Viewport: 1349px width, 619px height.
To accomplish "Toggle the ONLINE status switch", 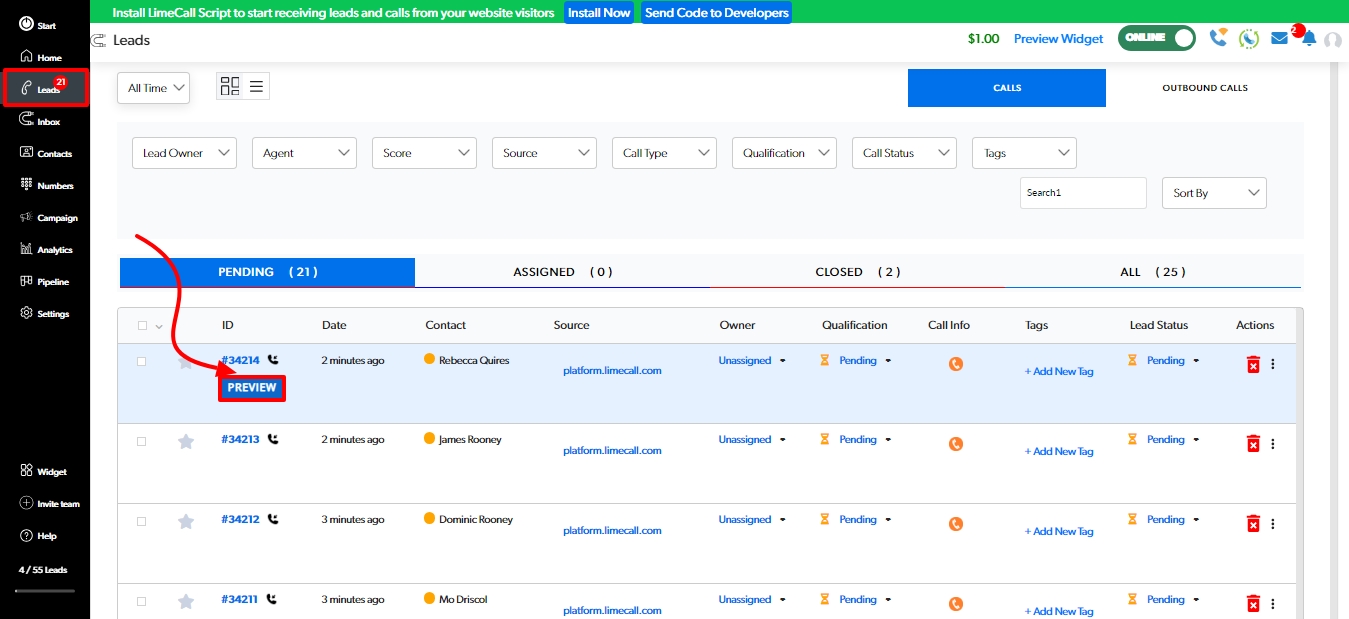I will coord(1157,38).
